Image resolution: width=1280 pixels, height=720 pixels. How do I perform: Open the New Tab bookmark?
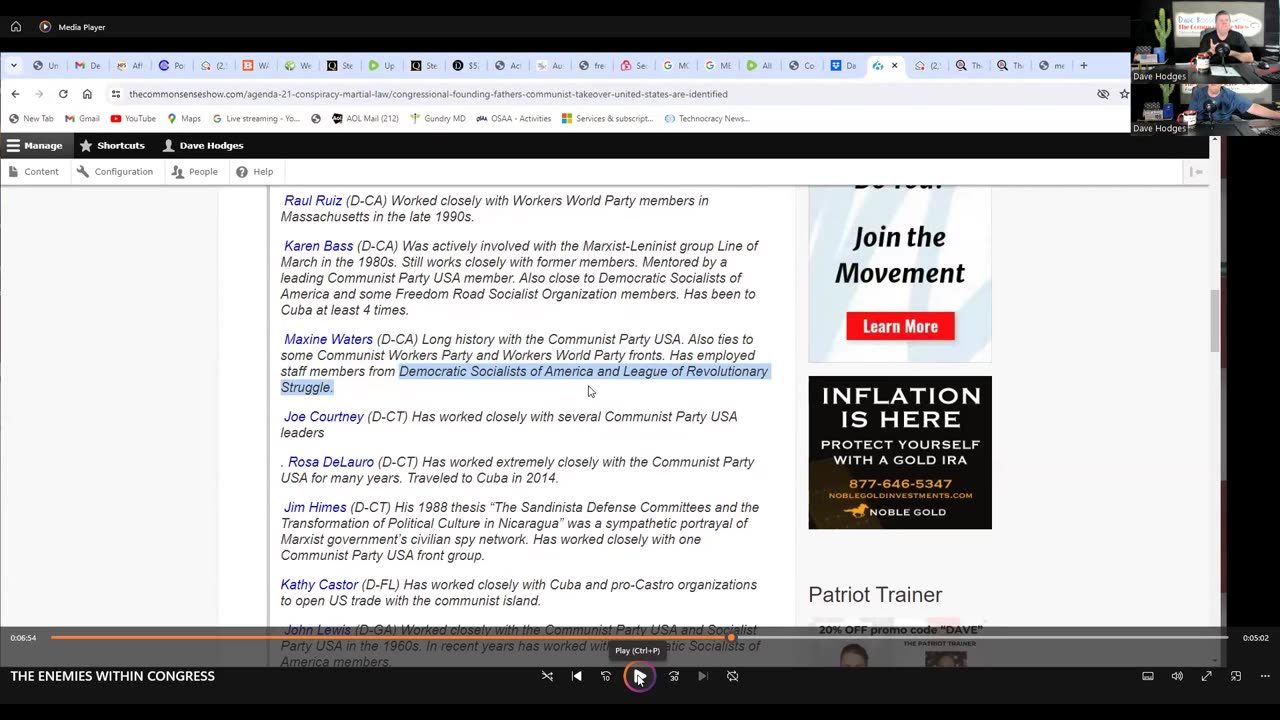point(31,118)
